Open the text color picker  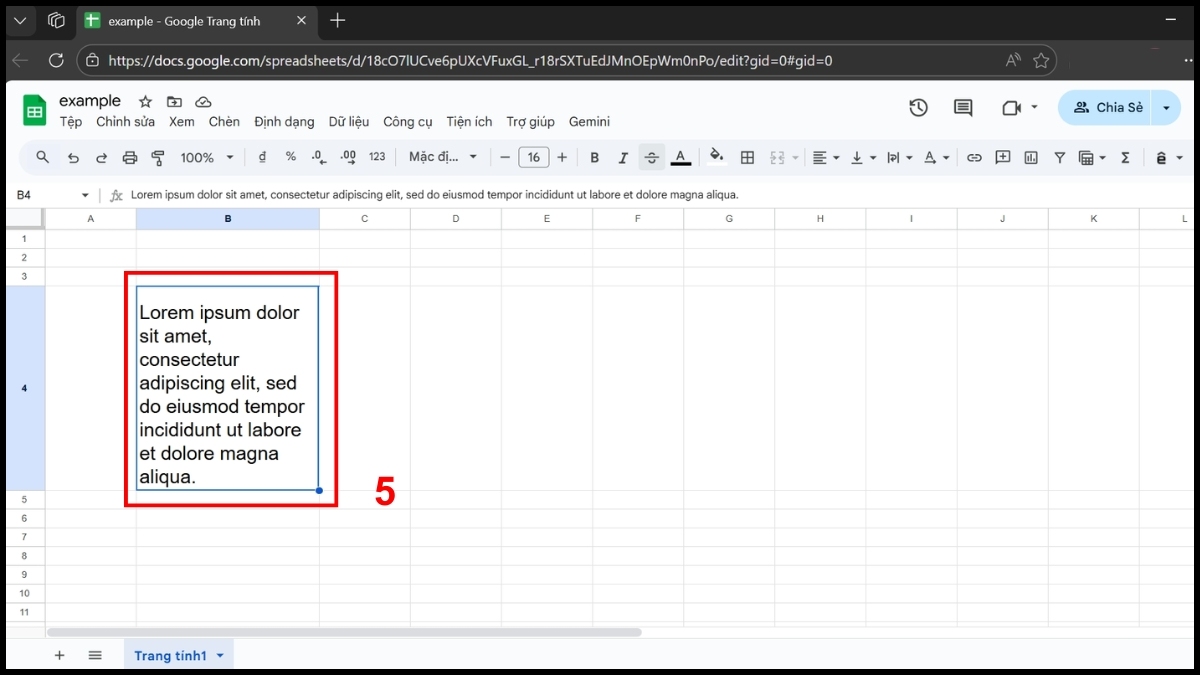[681, 157]
